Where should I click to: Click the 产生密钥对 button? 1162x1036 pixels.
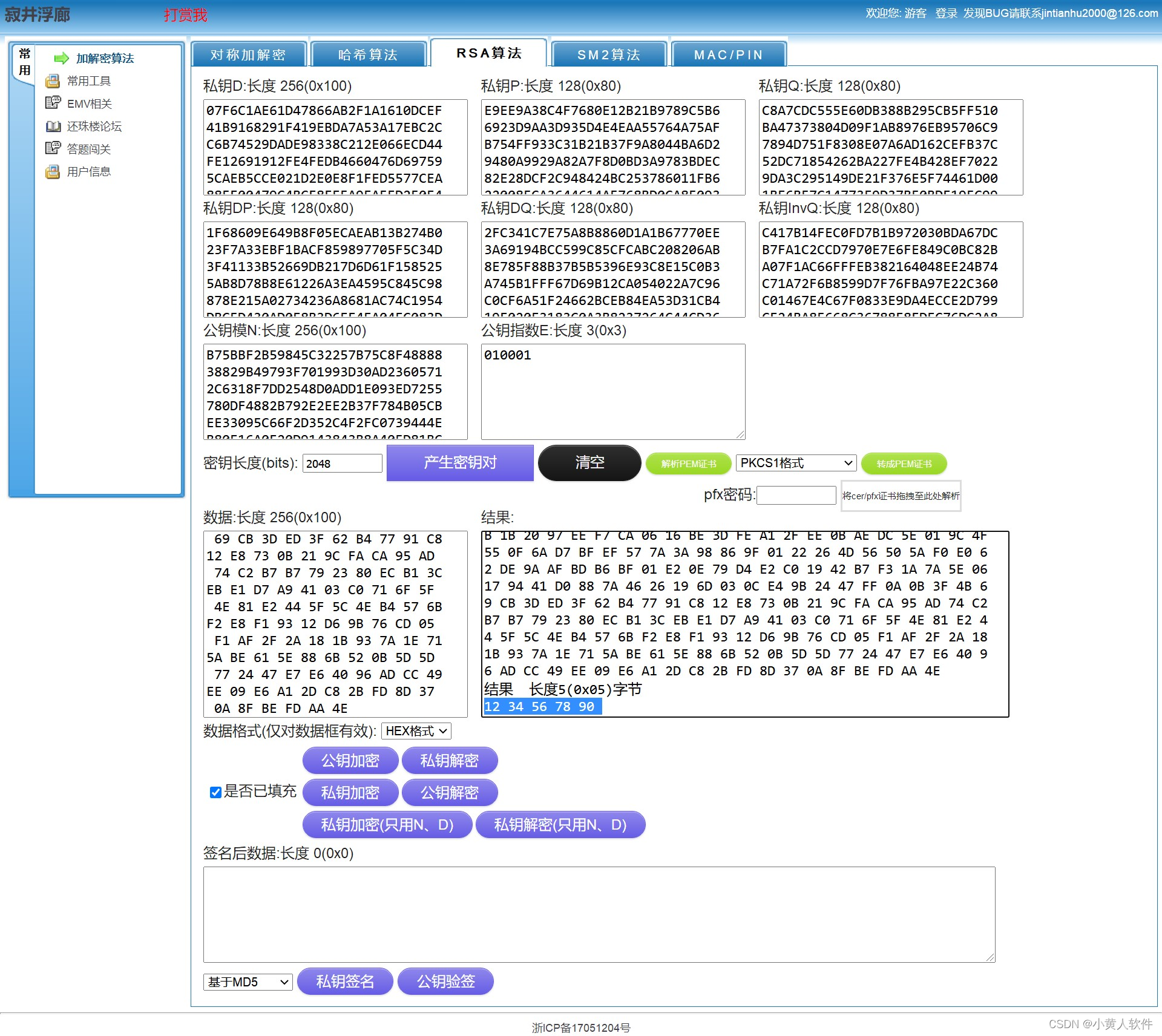[460, 463]
